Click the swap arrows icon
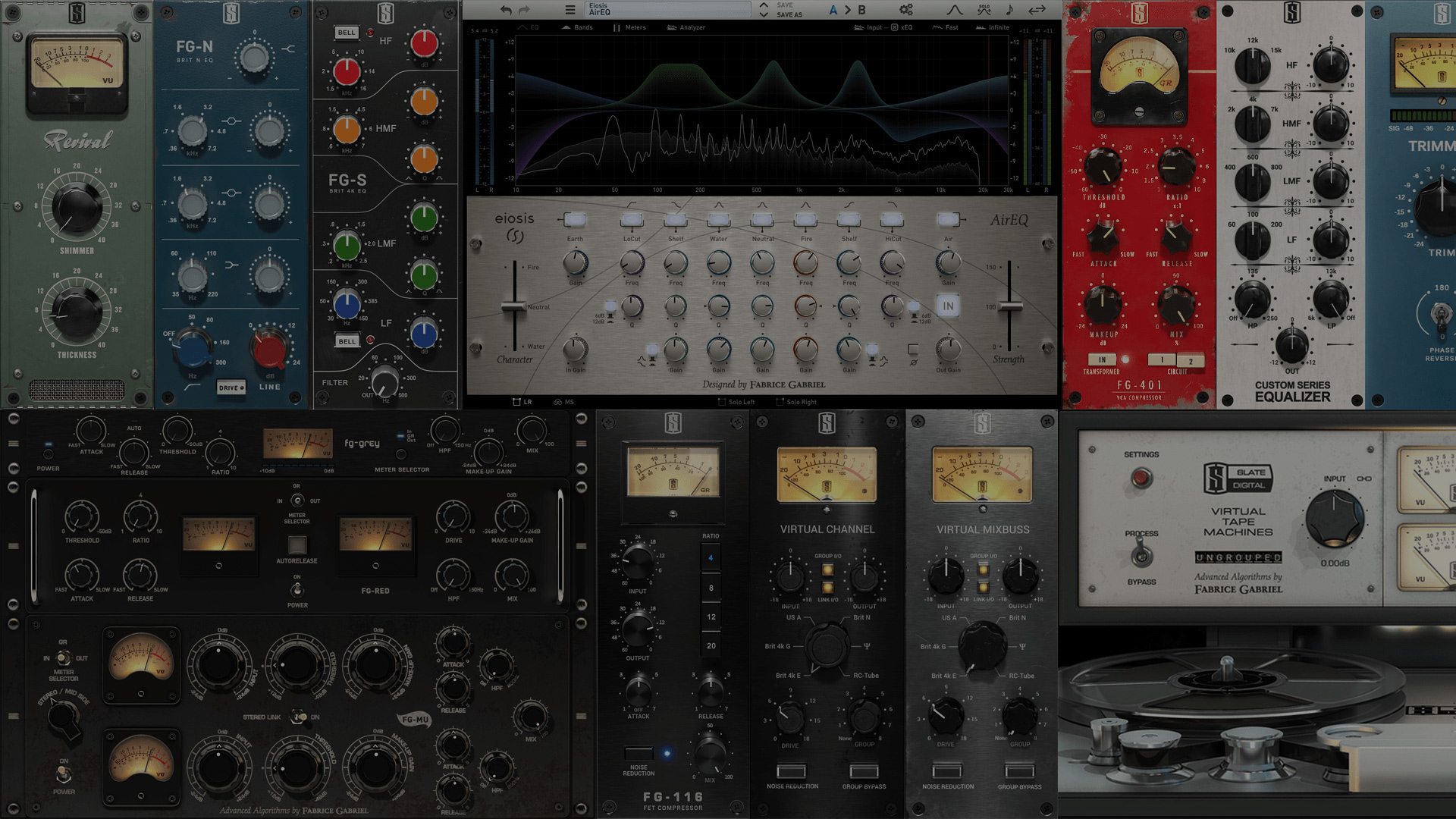 tap(1037, 10)
